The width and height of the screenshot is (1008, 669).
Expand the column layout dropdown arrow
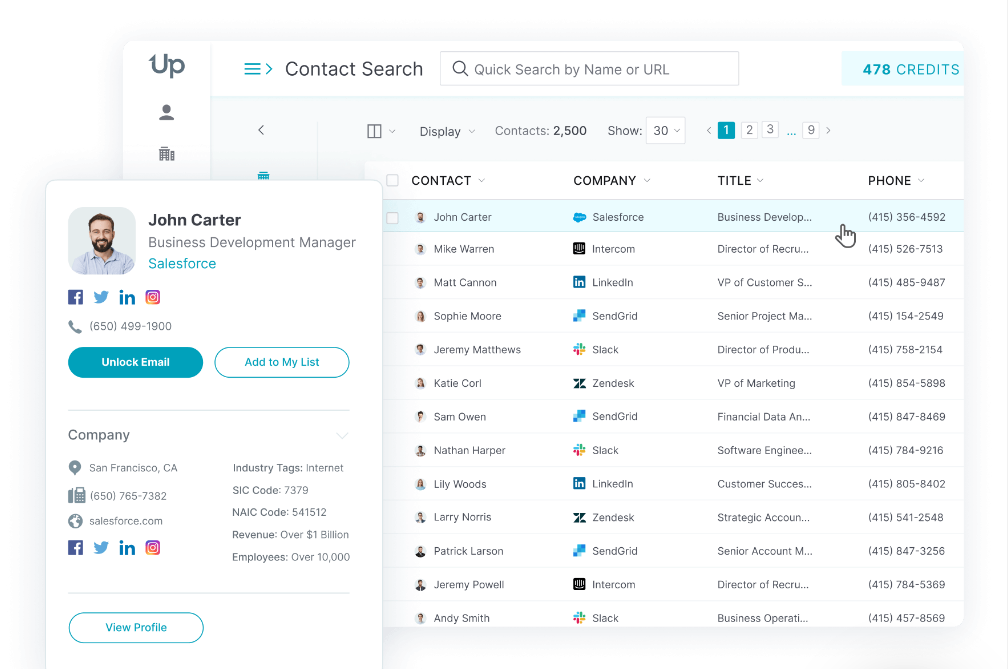coord(392,131)
